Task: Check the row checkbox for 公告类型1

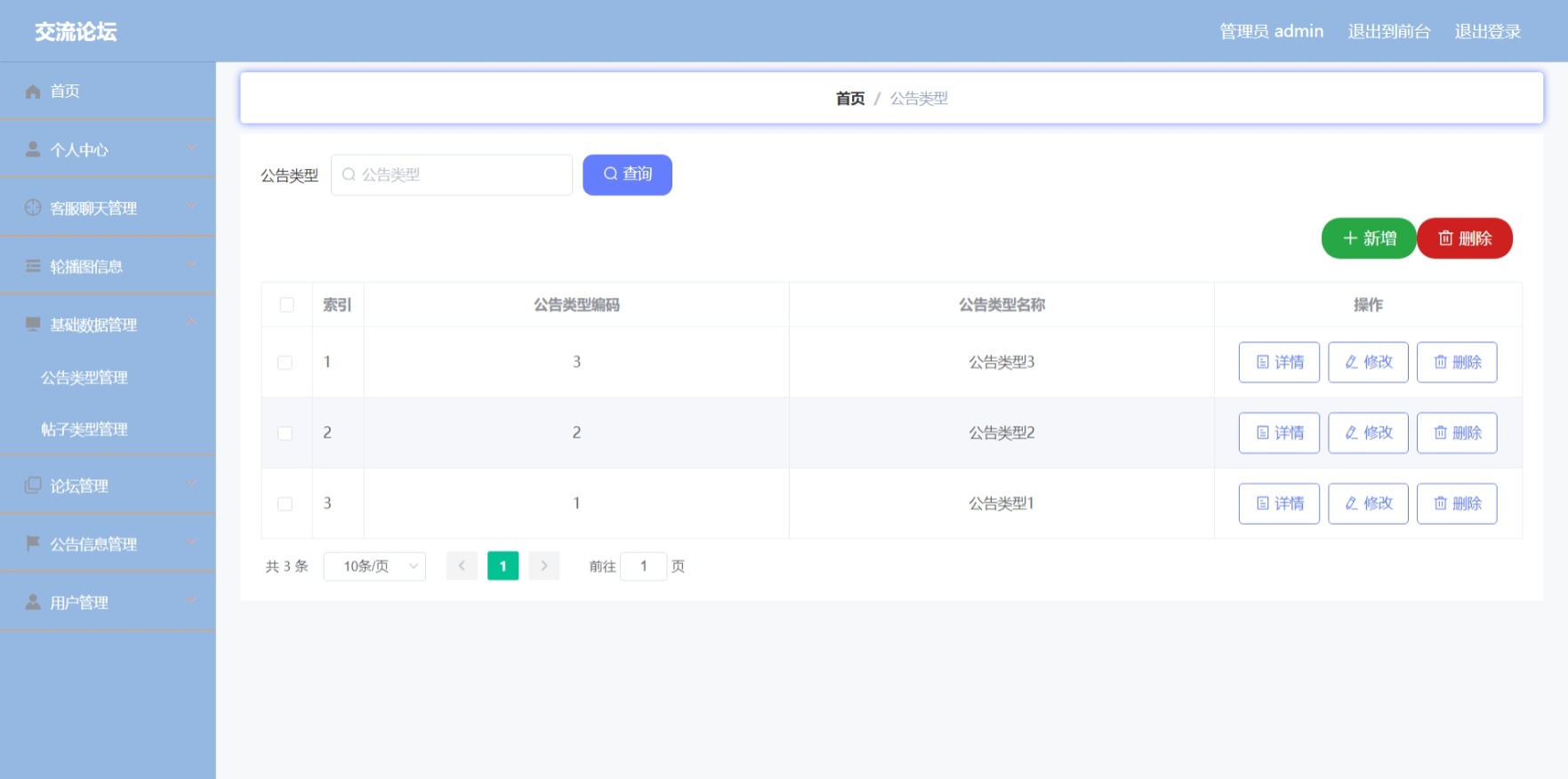Action: [285, 504]
